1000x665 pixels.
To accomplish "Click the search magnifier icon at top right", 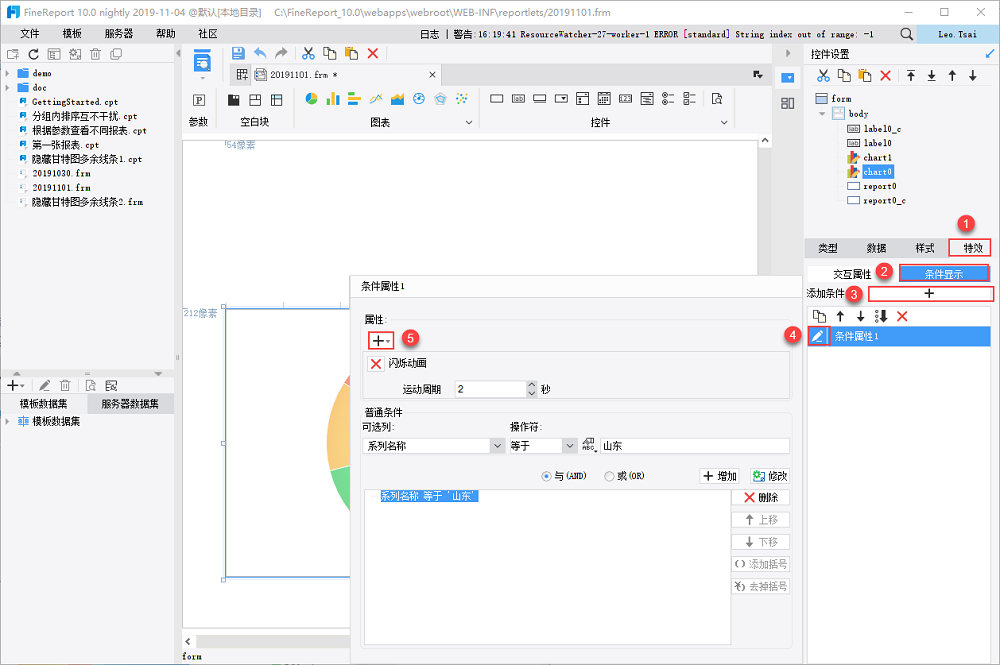I will point(906,33).
